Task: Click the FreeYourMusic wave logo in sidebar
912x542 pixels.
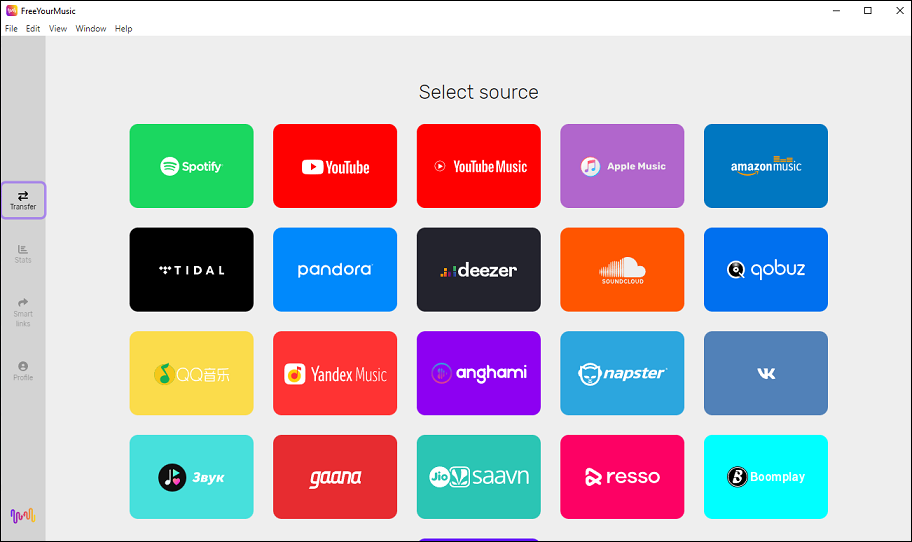Action: pyautogui.click(x=23, y=515)
